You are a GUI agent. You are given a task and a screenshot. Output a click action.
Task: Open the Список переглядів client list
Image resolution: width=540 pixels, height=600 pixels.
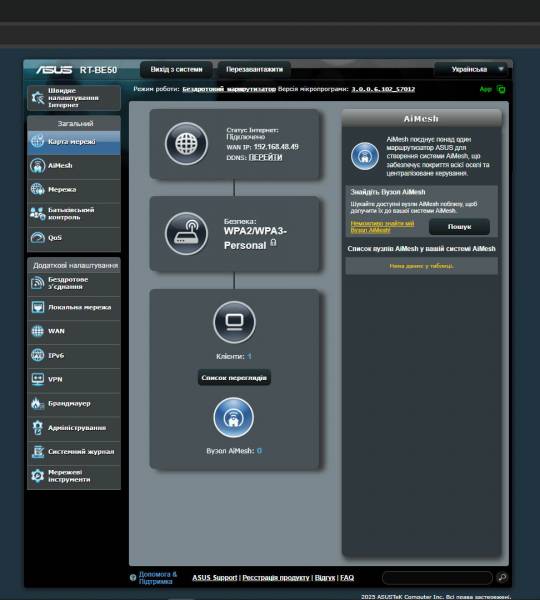[234, 378]
